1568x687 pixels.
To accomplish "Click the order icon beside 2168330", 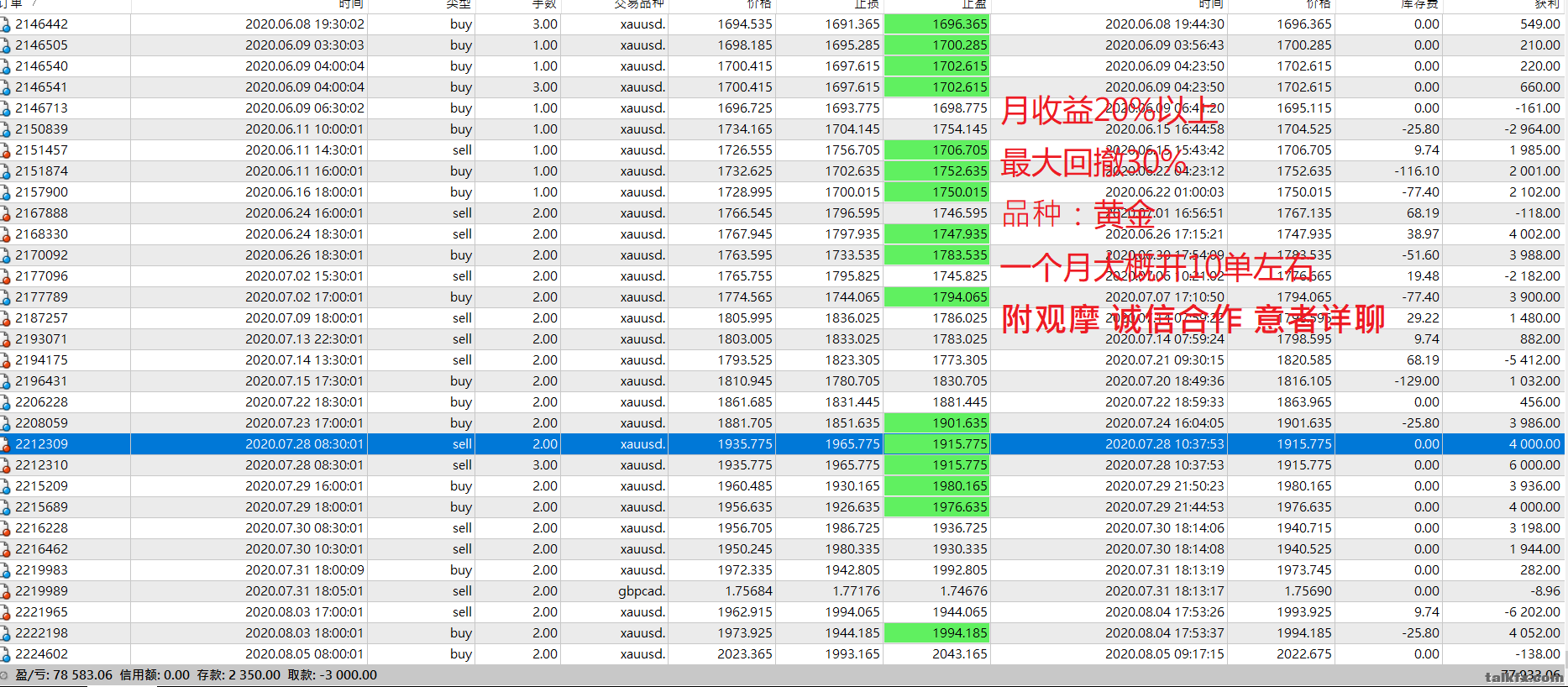I will (5, 234).
